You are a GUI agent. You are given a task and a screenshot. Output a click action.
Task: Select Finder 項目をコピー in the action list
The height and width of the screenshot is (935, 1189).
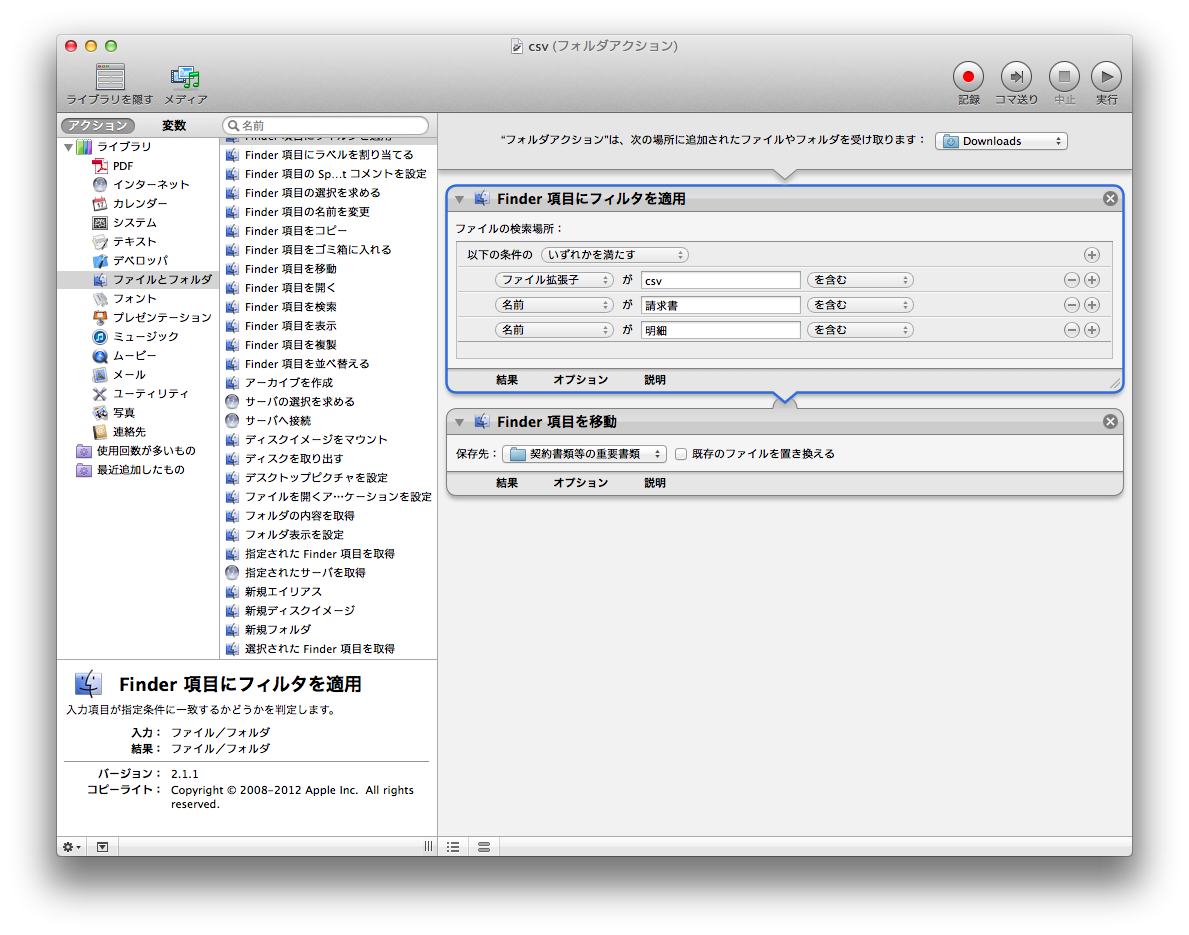click(x=296, y=231)
